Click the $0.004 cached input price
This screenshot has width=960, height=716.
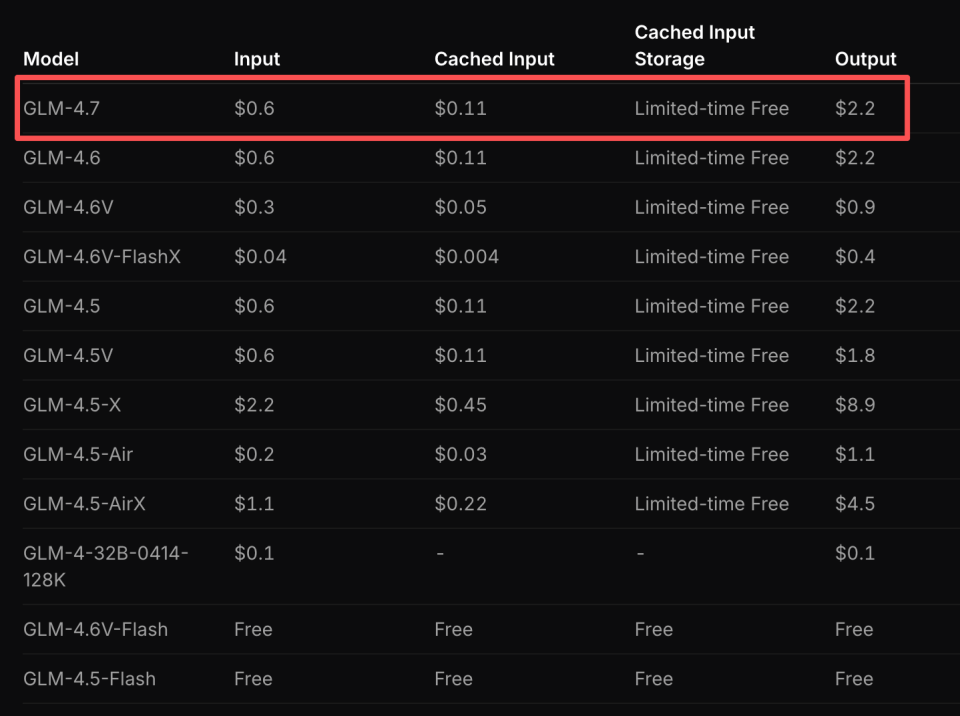click(466, 257)
